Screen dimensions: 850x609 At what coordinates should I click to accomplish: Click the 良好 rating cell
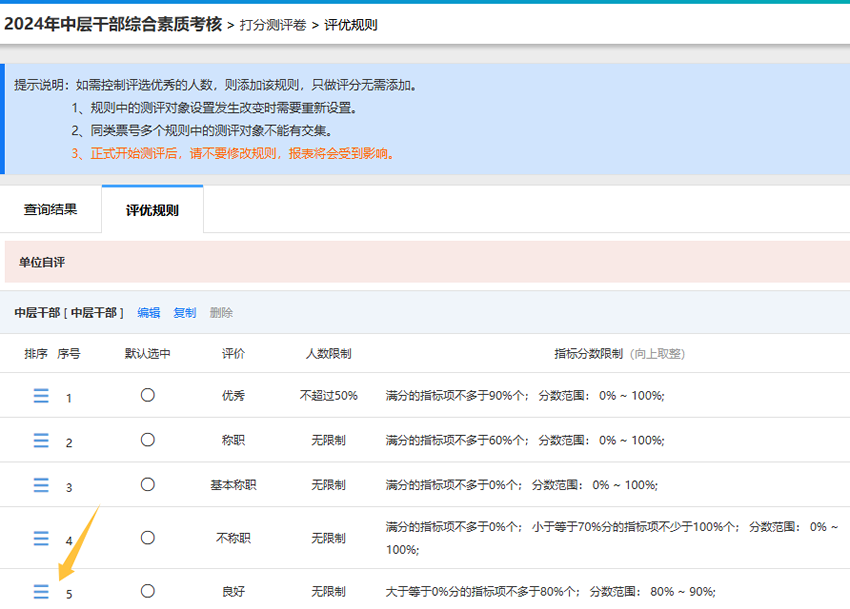pyautogui.click(x=234, y=592)
